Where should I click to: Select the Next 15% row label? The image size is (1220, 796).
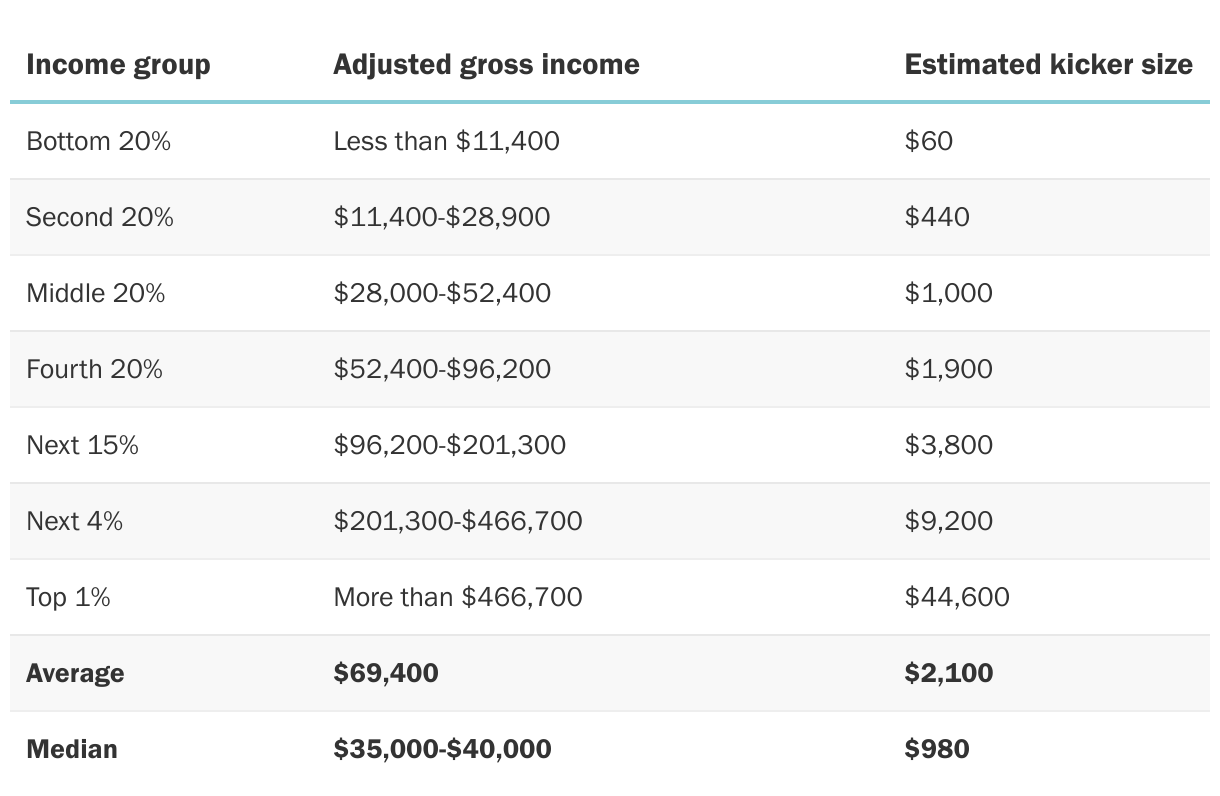(82, 445)
